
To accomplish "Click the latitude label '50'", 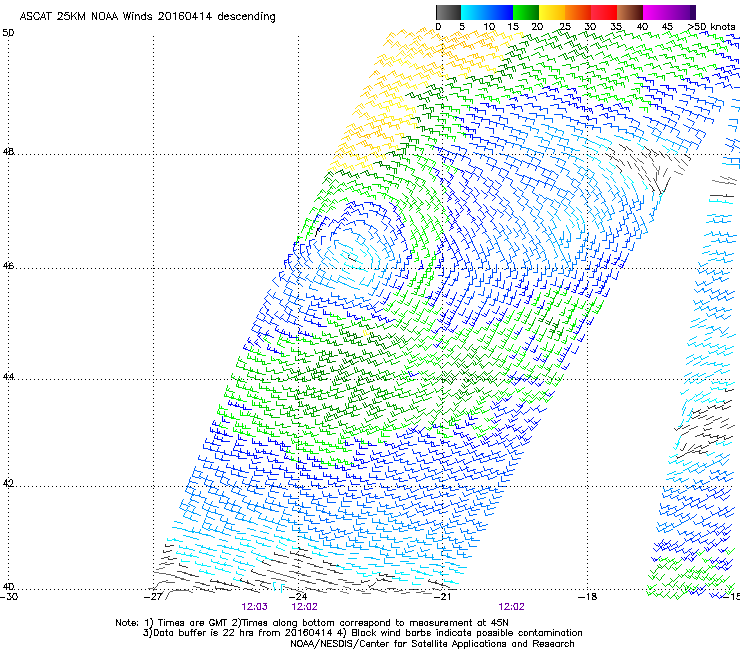I will (8, 33).
